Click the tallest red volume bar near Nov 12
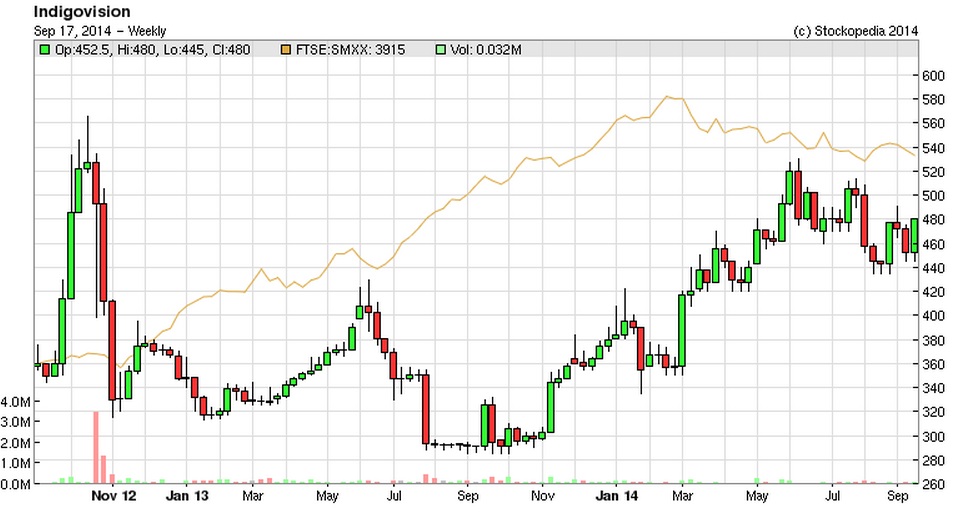The height and width of the screenshot is (516, 958). [96, 448]
